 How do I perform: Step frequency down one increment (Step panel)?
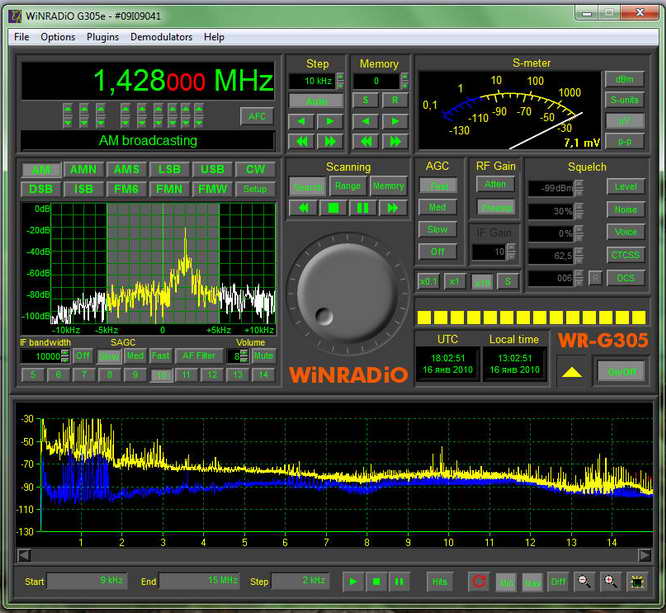[x=301, y=122]
